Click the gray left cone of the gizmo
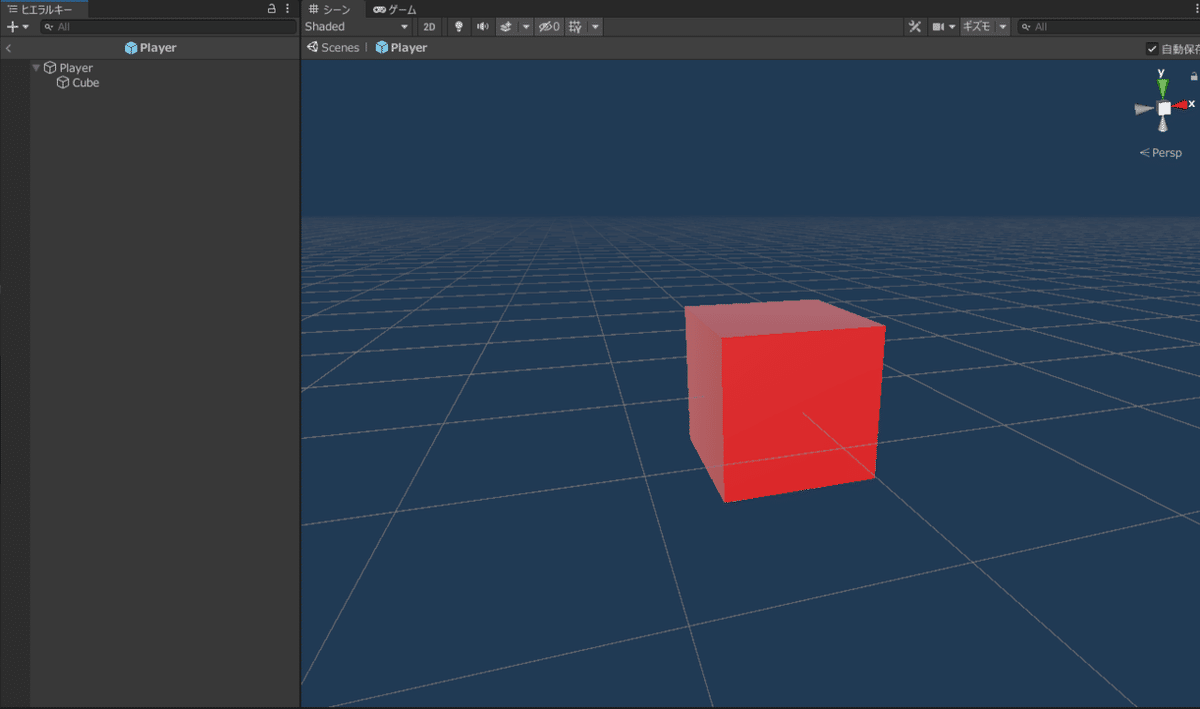The width and height of the screenshot is (1200, 709). point(1144,110)
